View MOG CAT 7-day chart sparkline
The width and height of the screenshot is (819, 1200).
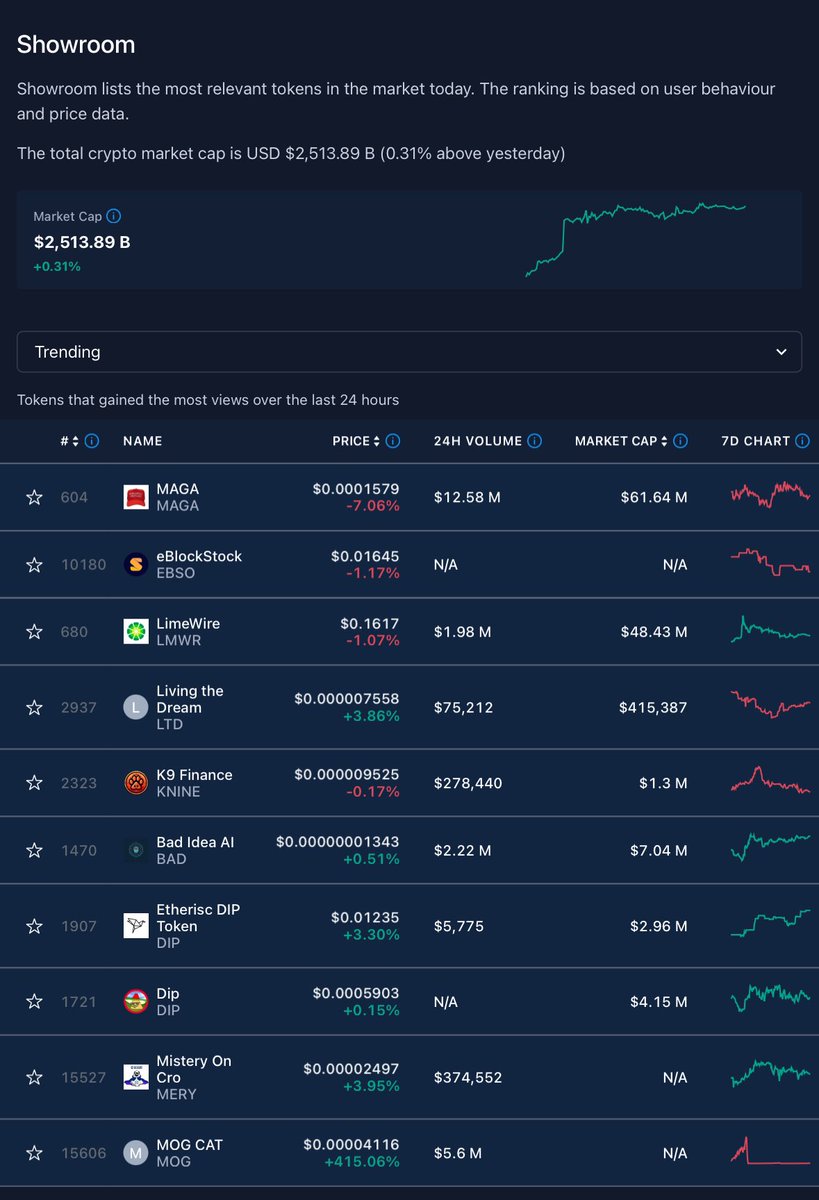coord(771,1150)
